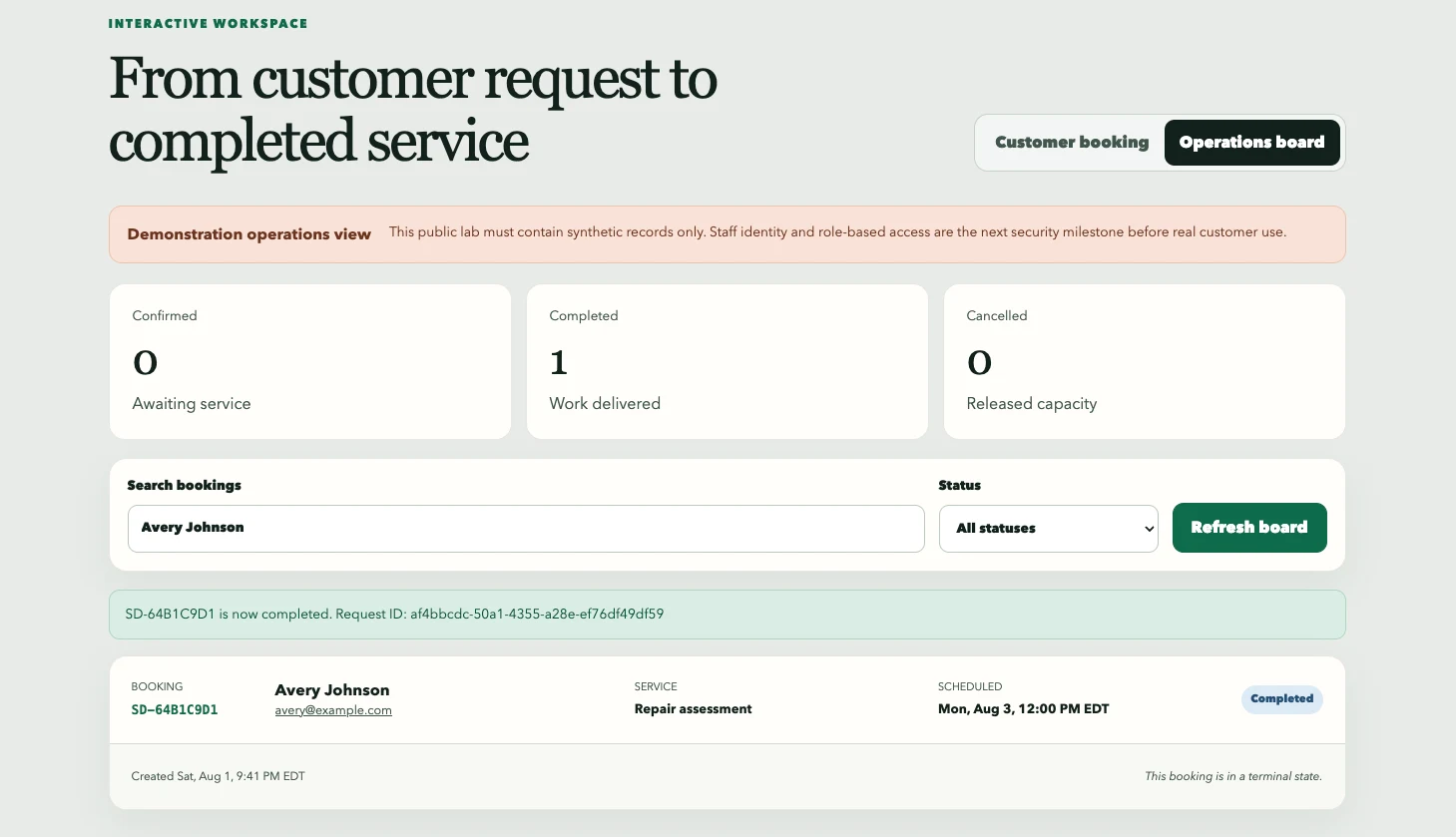Click booking ID SD-64B1C9D1 in the row
The width and height of the screenshot is (1456, 837).
[x=175, y=710]
